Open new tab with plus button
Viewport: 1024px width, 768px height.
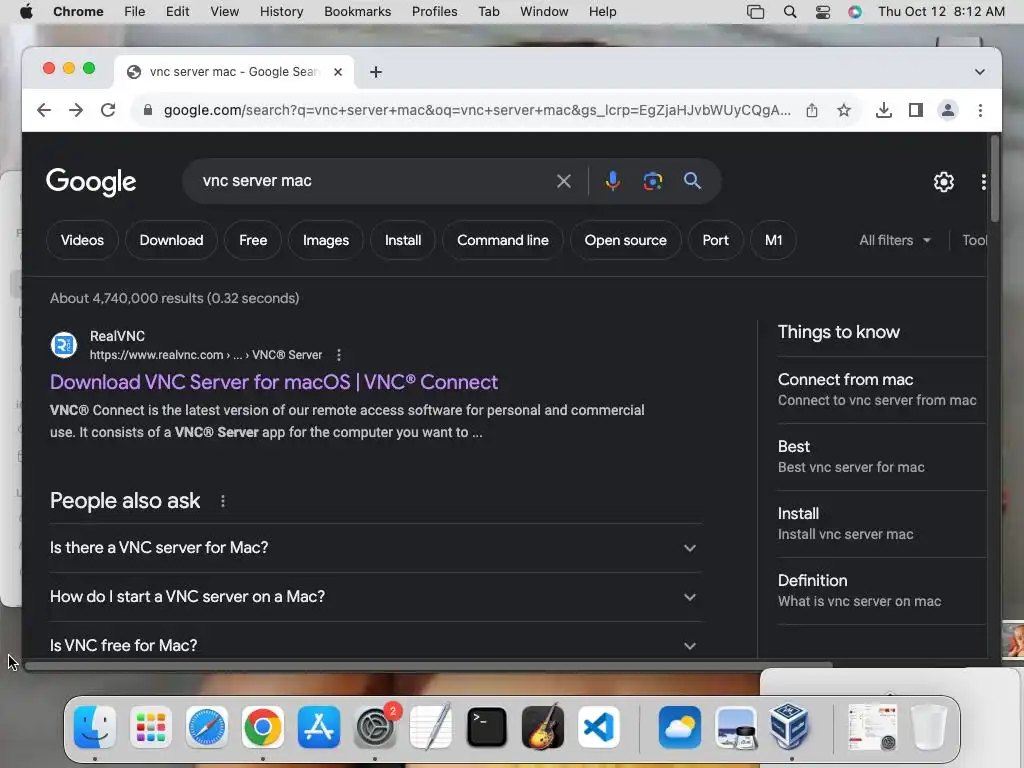376,72
